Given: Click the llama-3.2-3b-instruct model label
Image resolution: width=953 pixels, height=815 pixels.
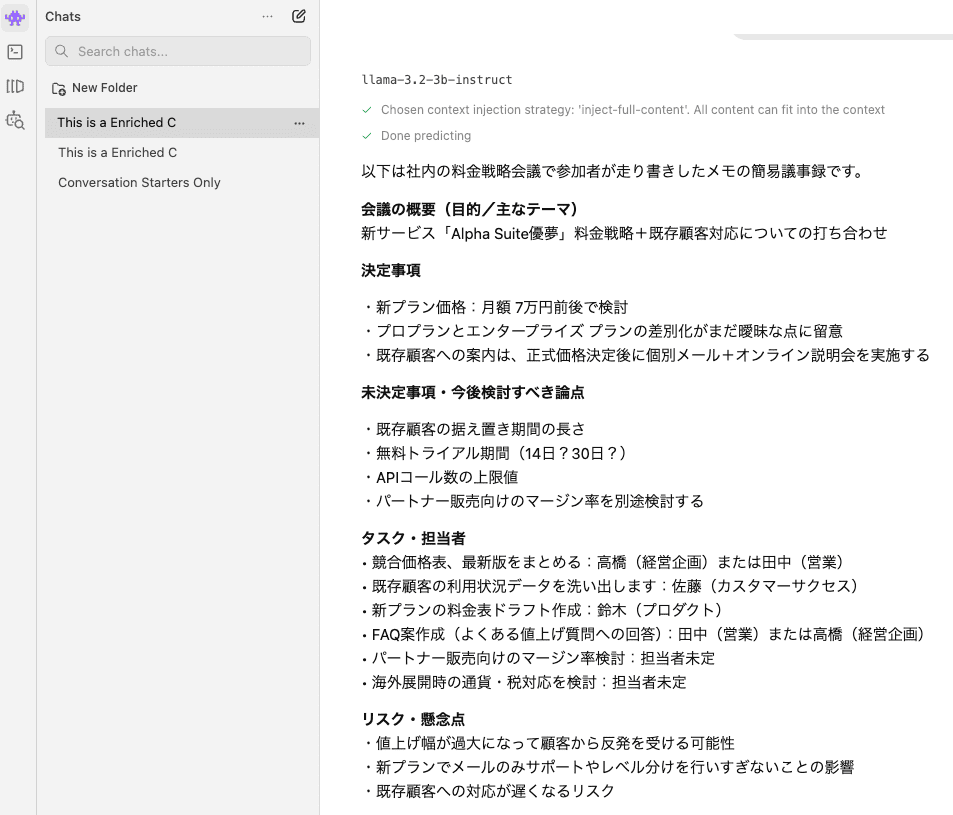Looking at the screenshot, I should pos(437,80).
